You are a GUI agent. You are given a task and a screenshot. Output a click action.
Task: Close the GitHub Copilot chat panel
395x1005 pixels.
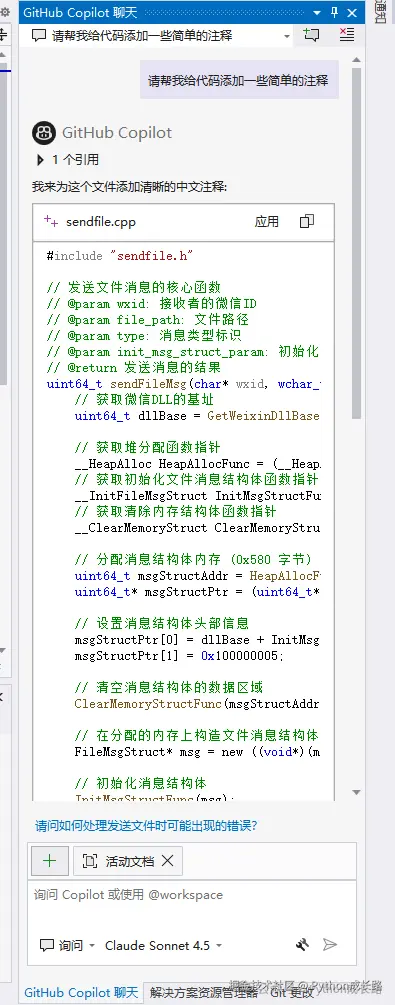352,12
